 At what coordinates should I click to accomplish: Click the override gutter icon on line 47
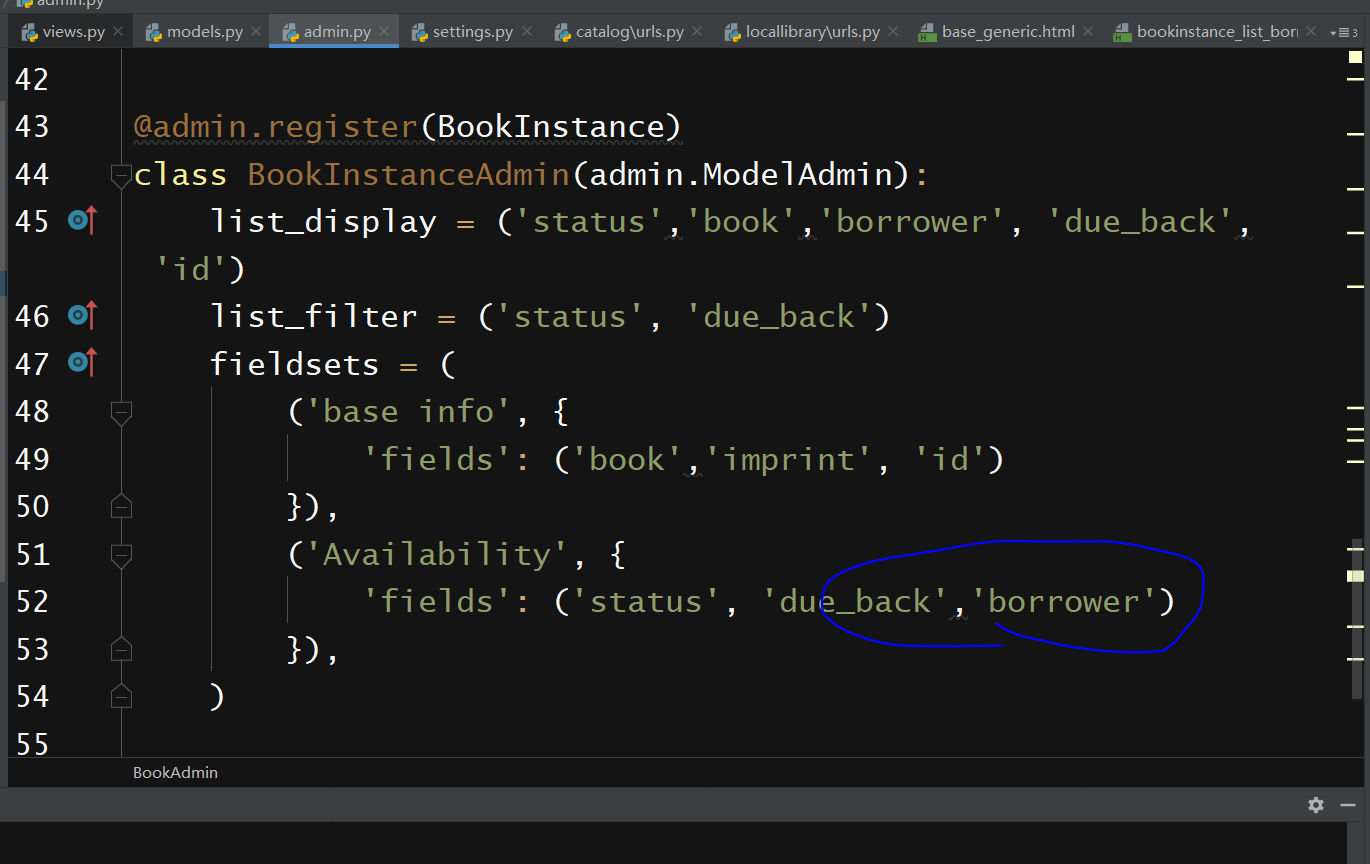(x=82, y=362)
